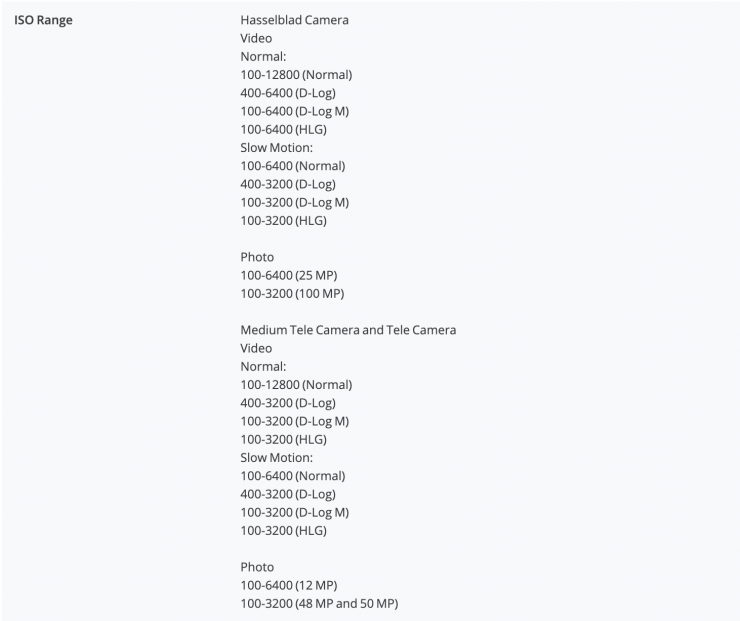Click the Medium Tele Camera and Tele Camera heading
This screenshot has width=740, height=621.
[x=348, y=330]
